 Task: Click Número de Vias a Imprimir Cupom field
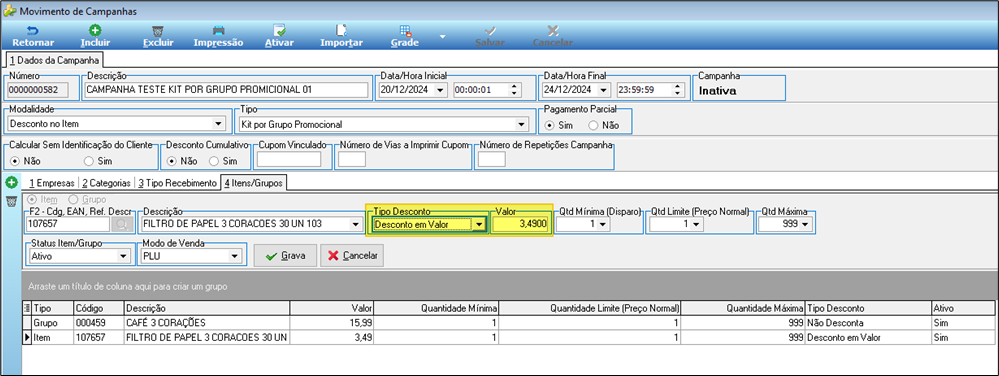pos(352,160)
